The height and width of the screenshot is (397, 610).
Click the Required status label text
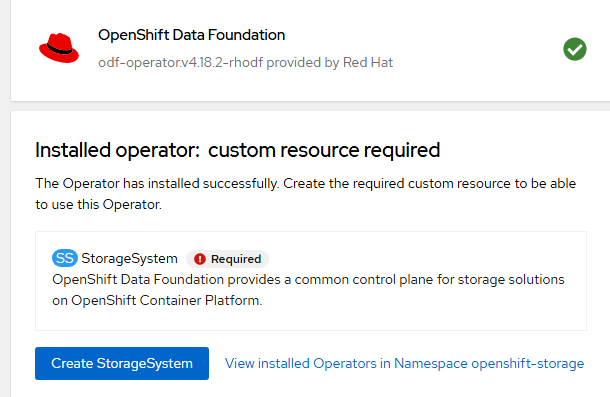tap(236, 259)
